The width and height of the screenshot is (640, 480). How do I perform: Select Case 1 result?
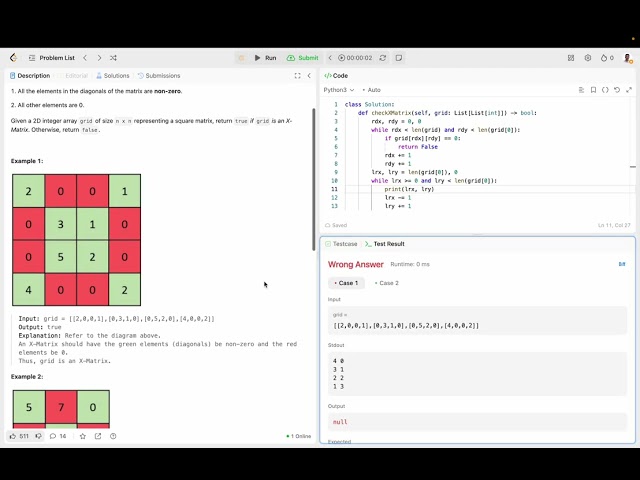pyautogui.click(x=346, y=283)
